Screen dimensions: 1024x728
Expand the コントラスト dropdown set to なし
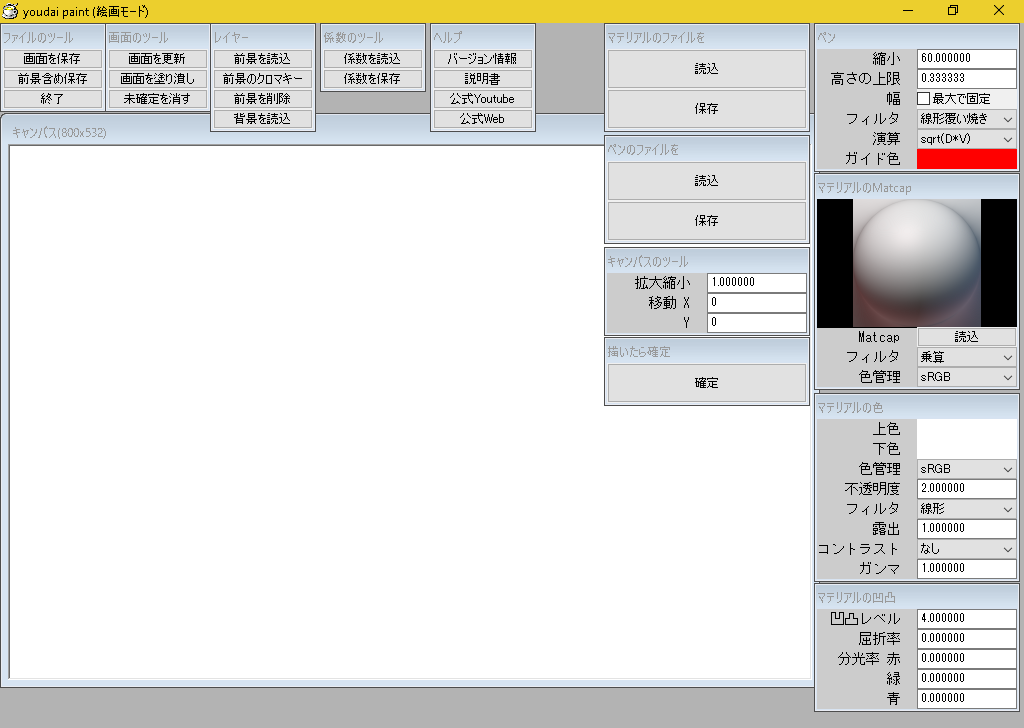966,549
